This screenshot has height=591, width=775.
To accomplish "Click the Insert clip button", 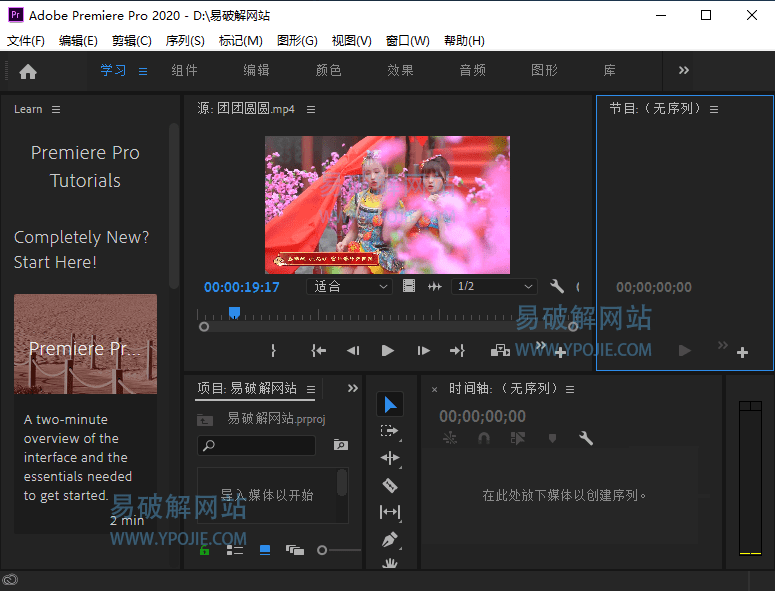I will click(x=500, y=351).
